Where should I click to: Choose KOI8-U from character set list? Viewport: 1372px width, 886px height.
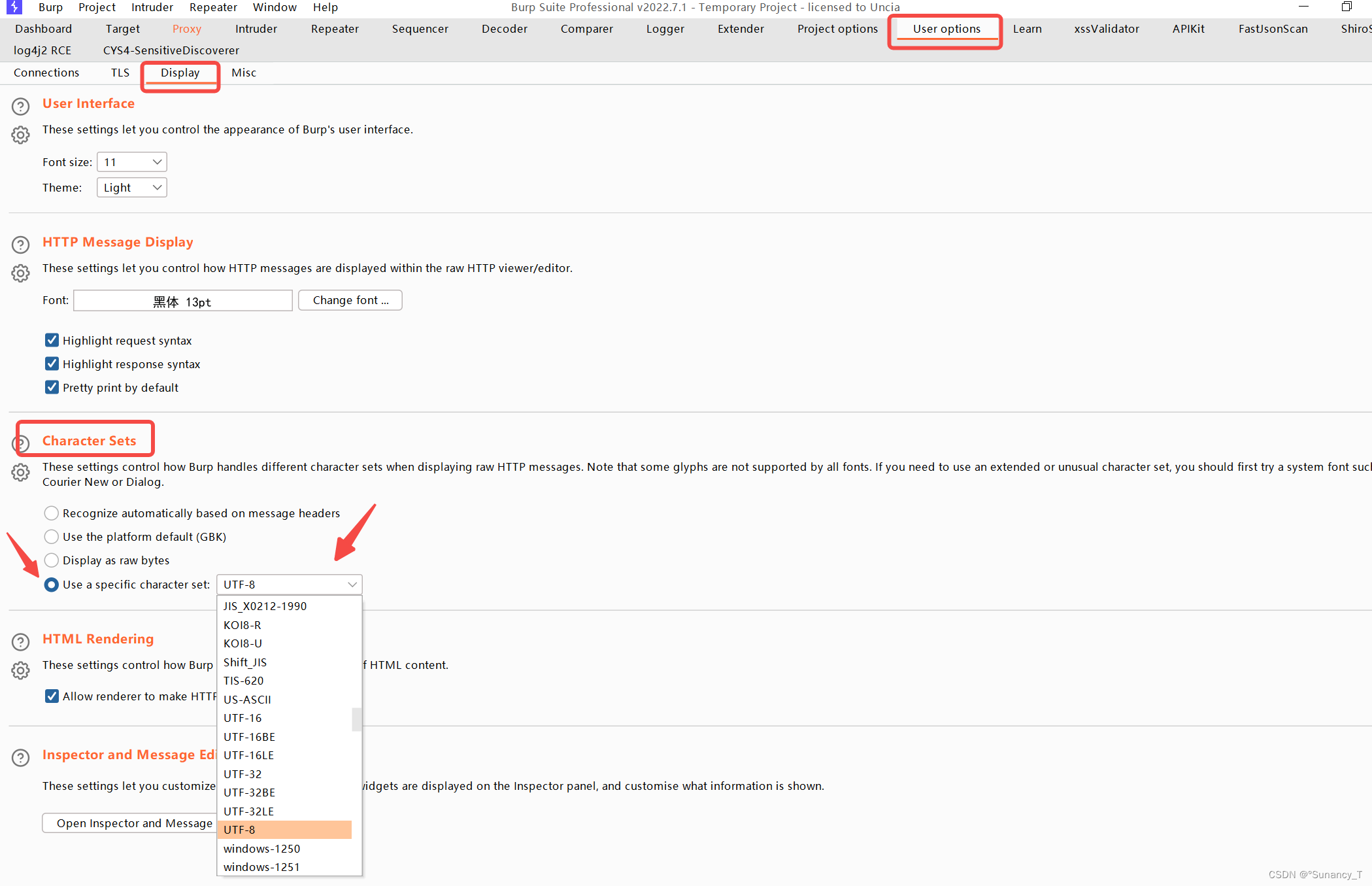[x=284, y=643]
